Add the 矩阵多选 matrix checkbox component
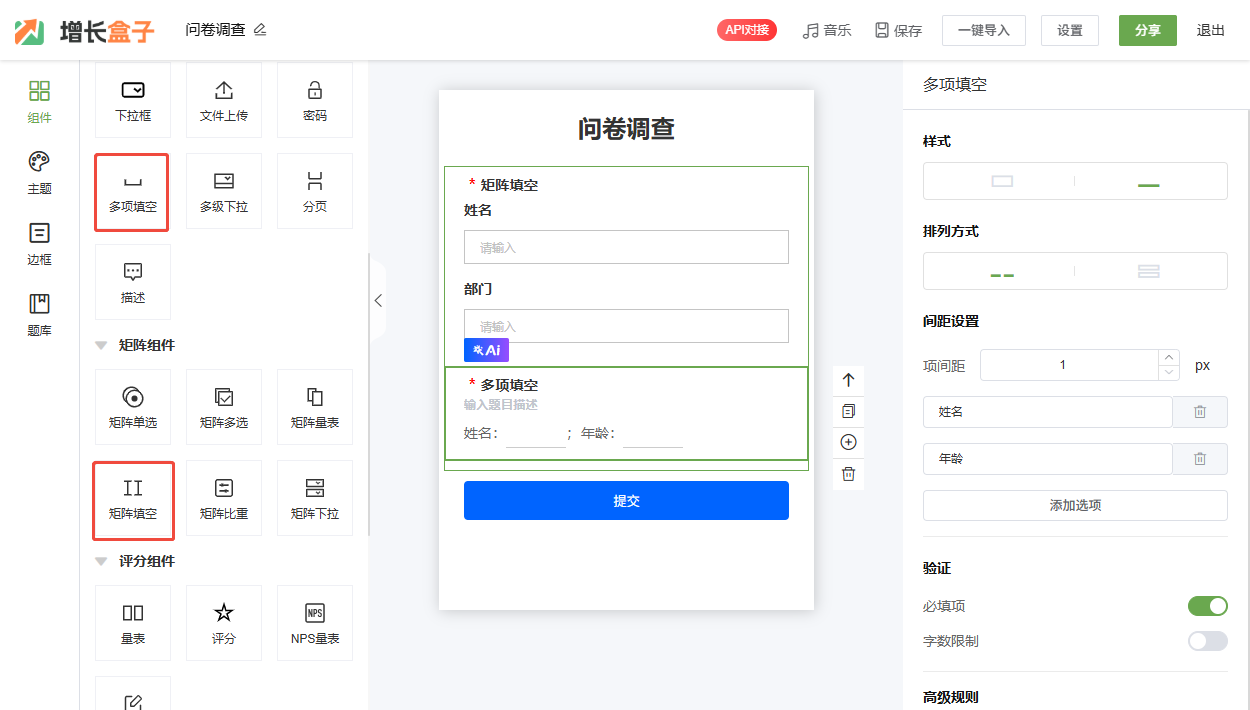The image size is (1250, 710). click(224, 407)
